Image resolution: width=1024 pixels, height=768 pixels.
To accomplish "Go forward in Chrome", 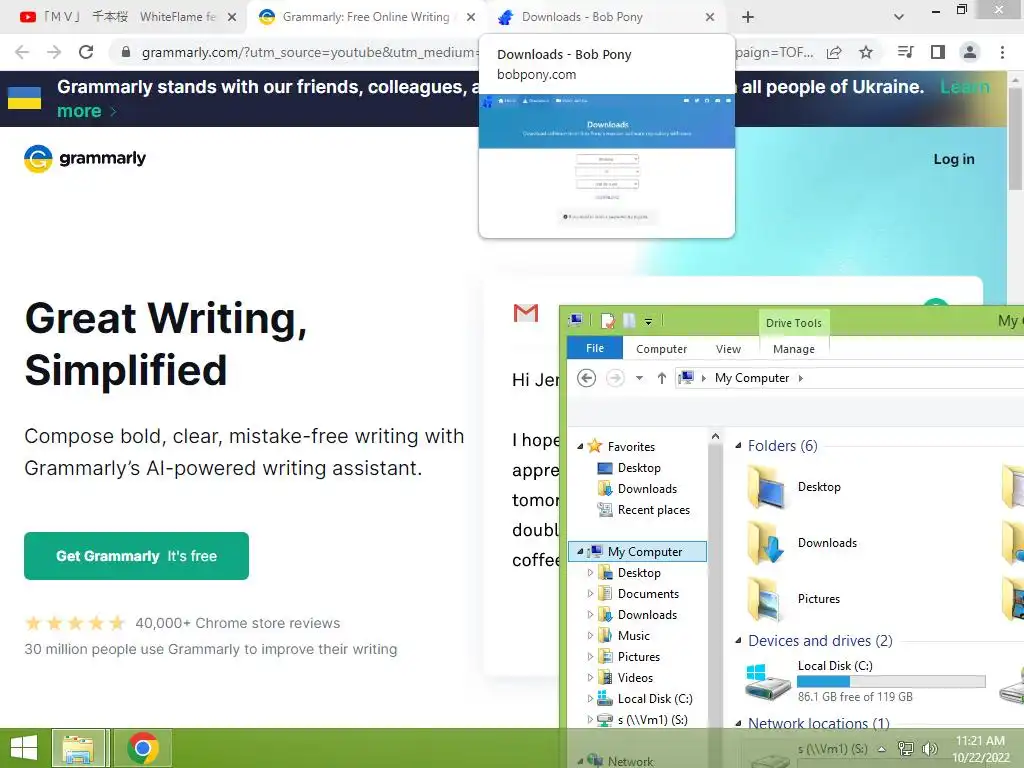I will tap(54, 52).
